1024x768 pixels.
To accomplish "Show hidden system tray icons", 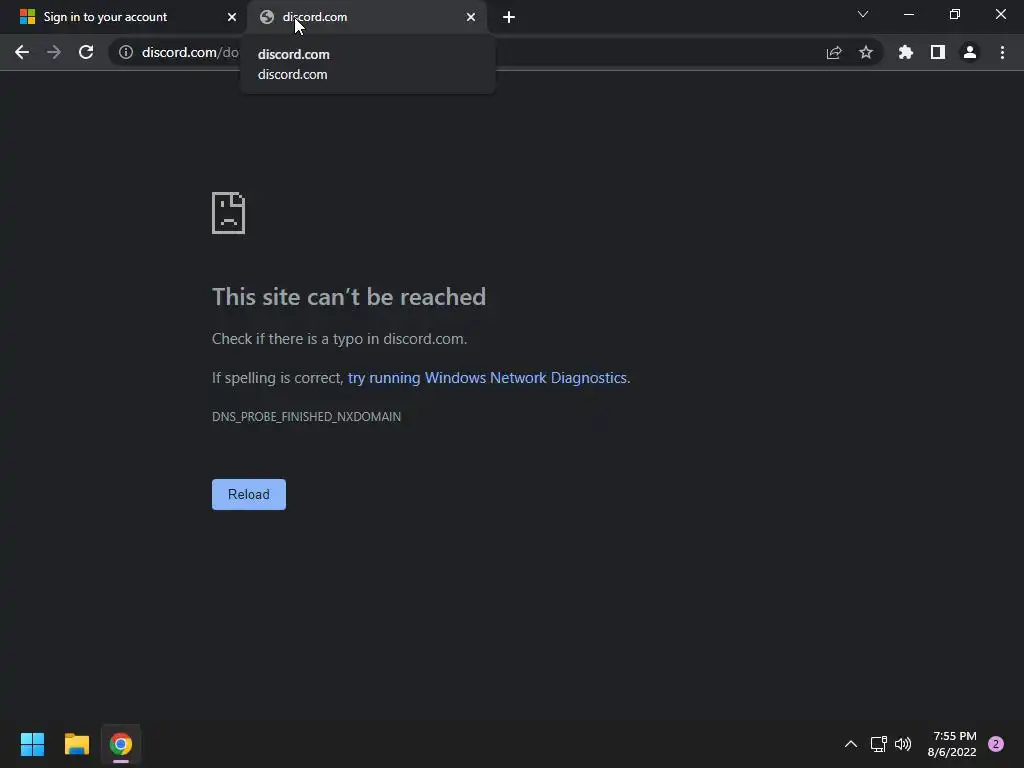I will pos(851,744).
